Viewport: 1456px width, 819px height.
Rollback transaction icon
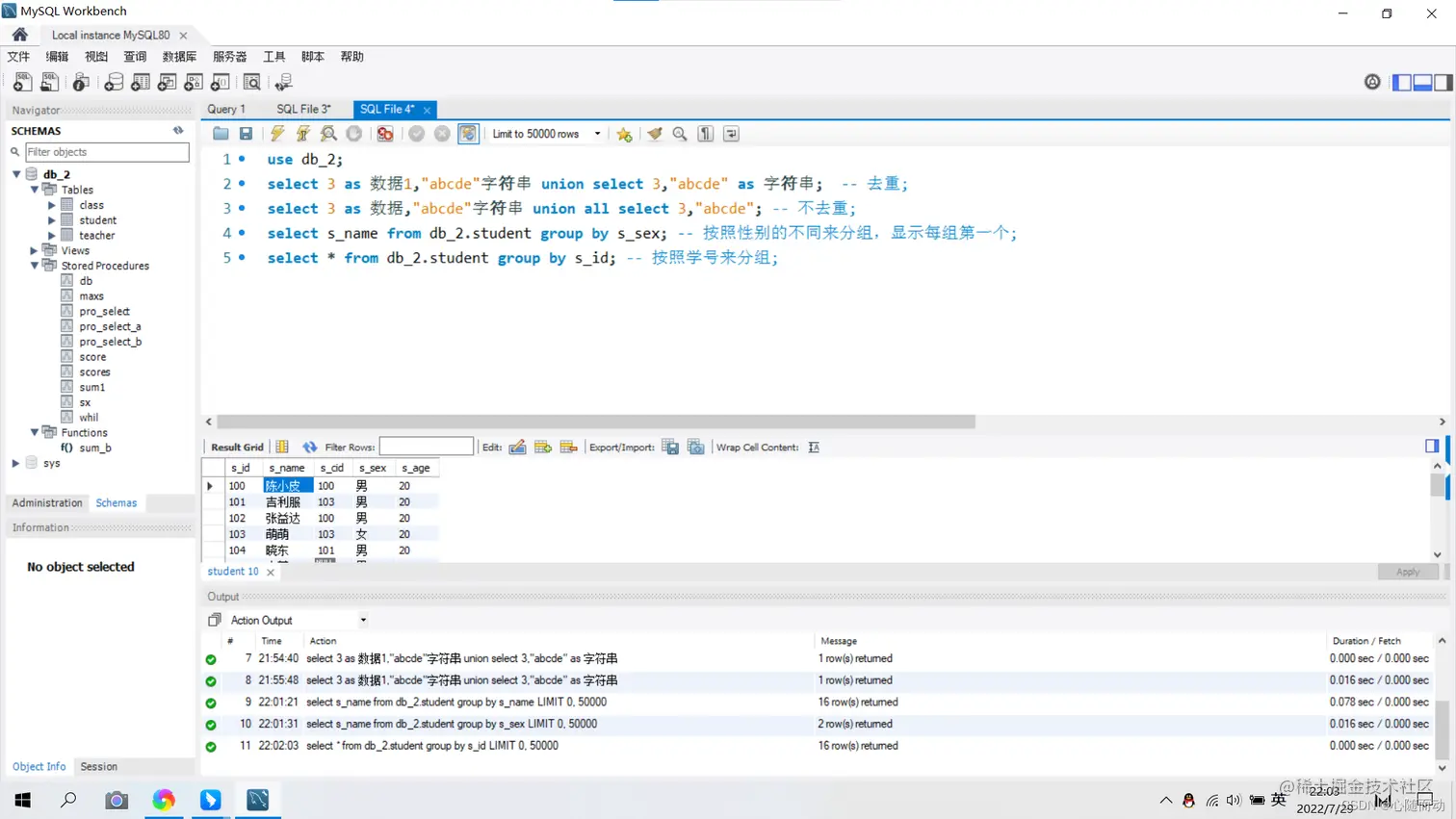(442, 134)
